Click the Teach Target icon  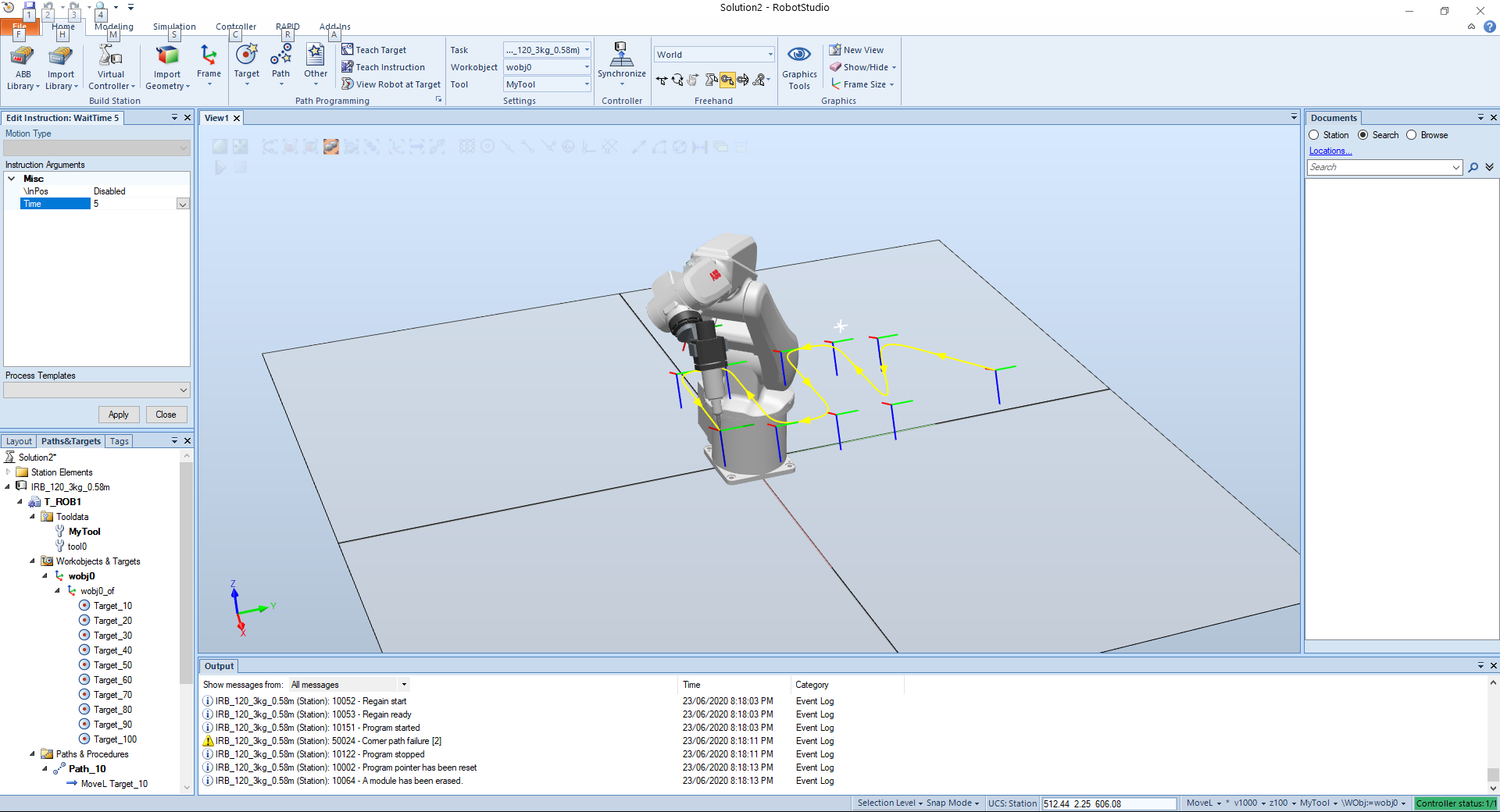pos(348,50)
